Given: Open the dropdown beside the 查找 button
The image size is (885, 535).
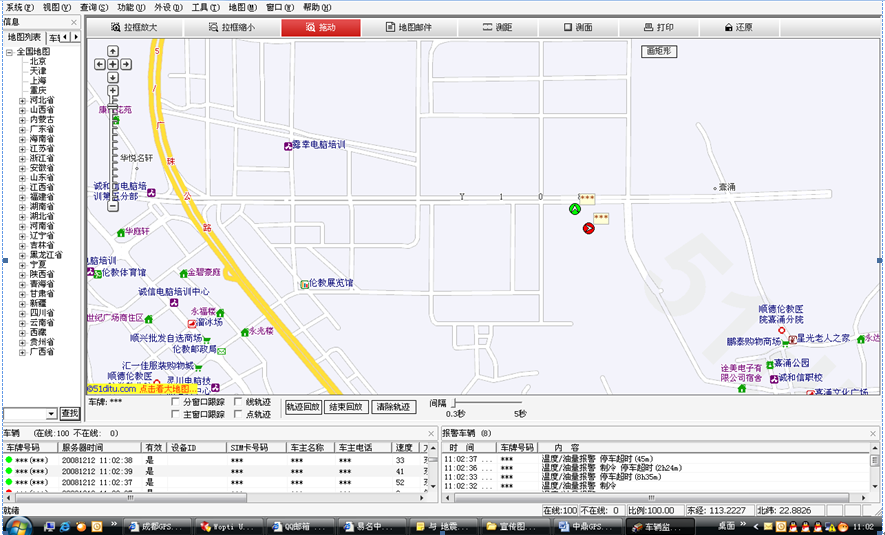Looking at the screenshot, I should click(51, 413).
